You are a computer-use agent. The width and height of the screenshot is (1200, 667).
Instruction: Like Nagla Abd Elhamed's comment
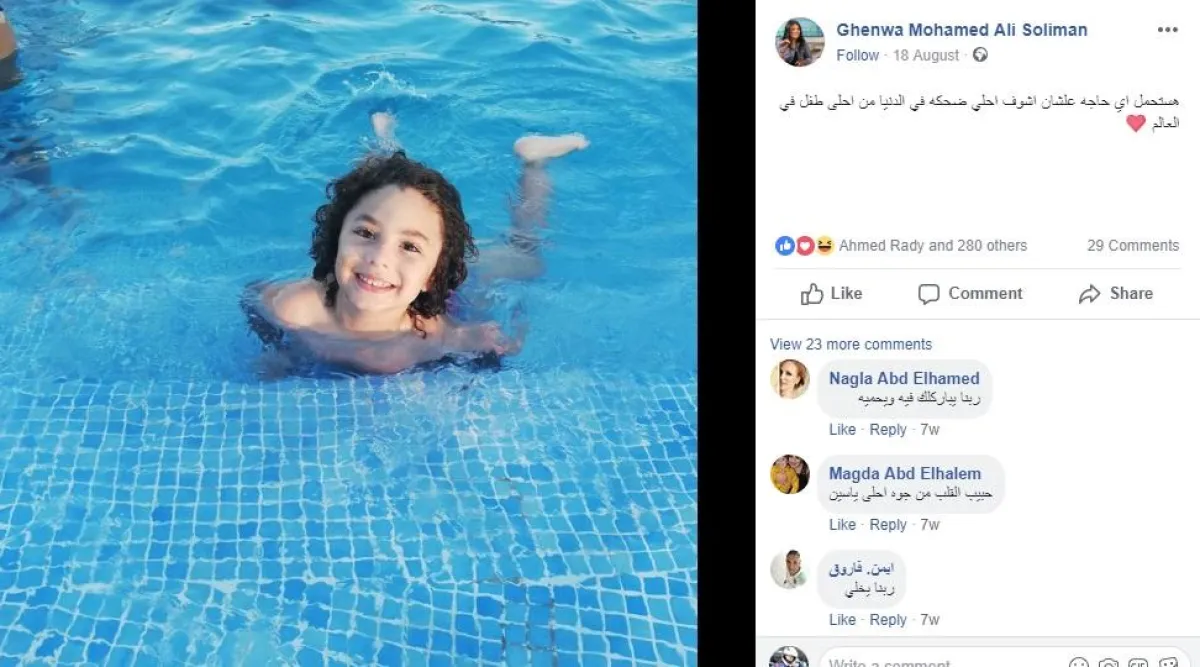coord(842,429)
